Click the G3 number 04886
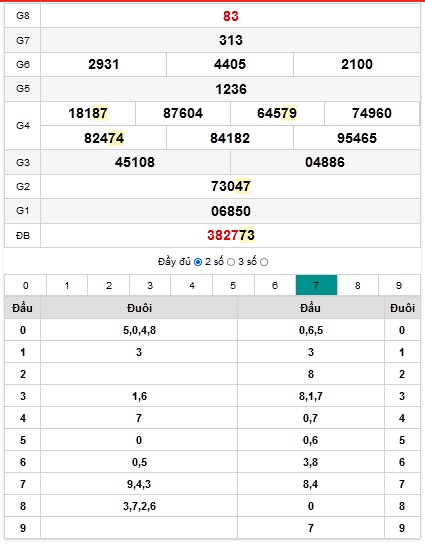 coord(325,162)
